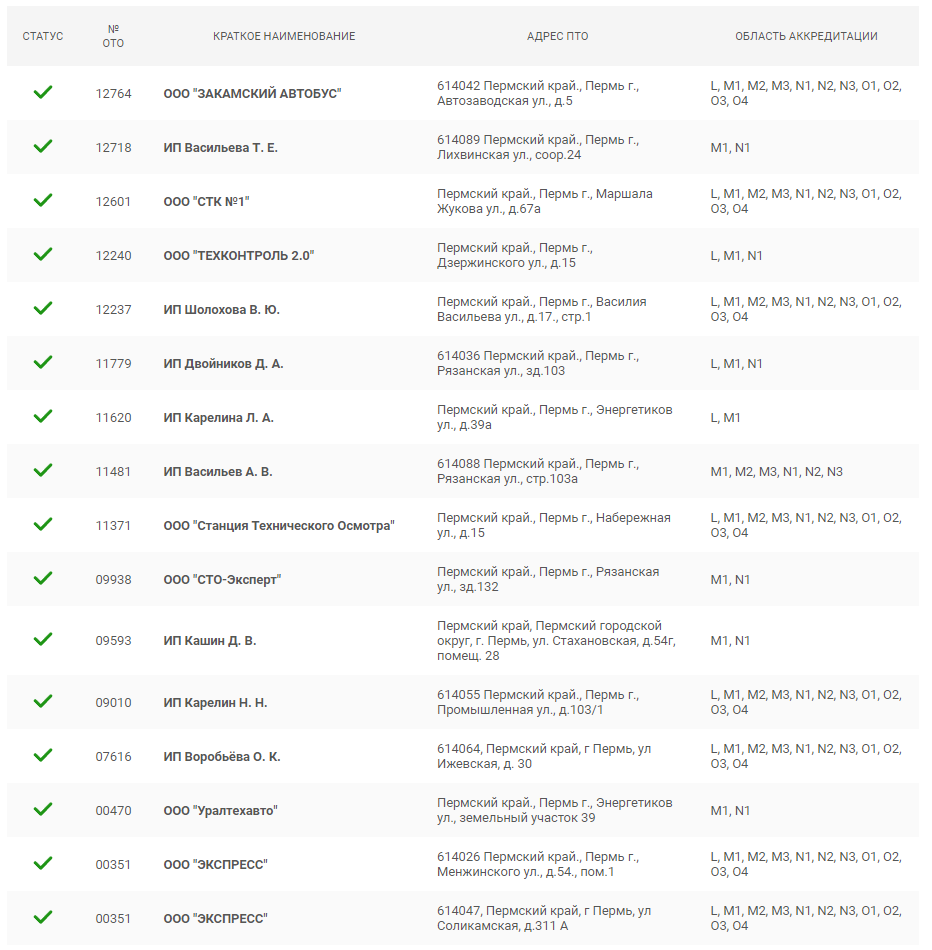
Task: Click status checkmark for ООО "Уралтехавто"
Action: pyautogui.click(x=42, y=809)
